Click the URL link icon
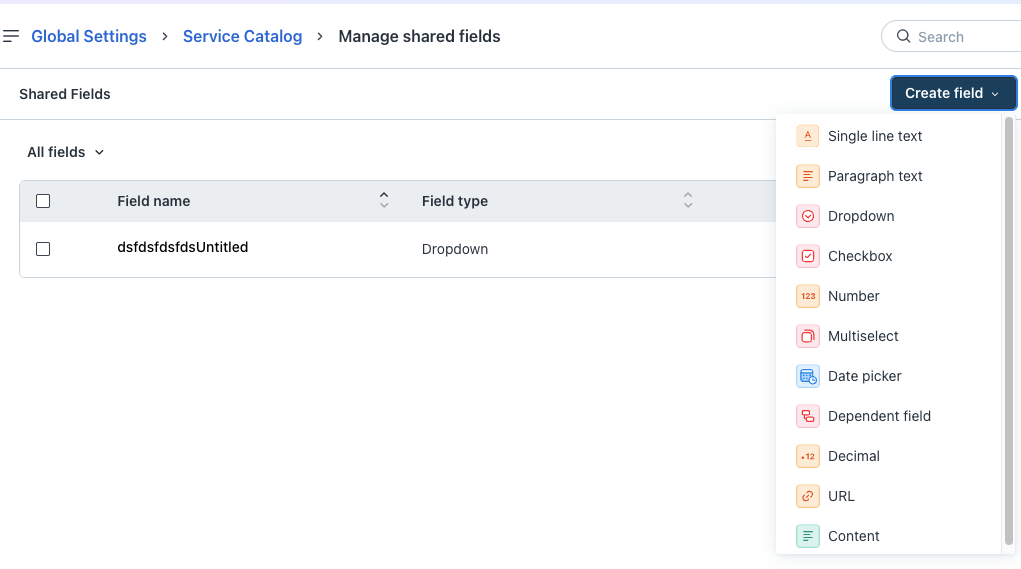1021x569 pixels. pos(807,496)
